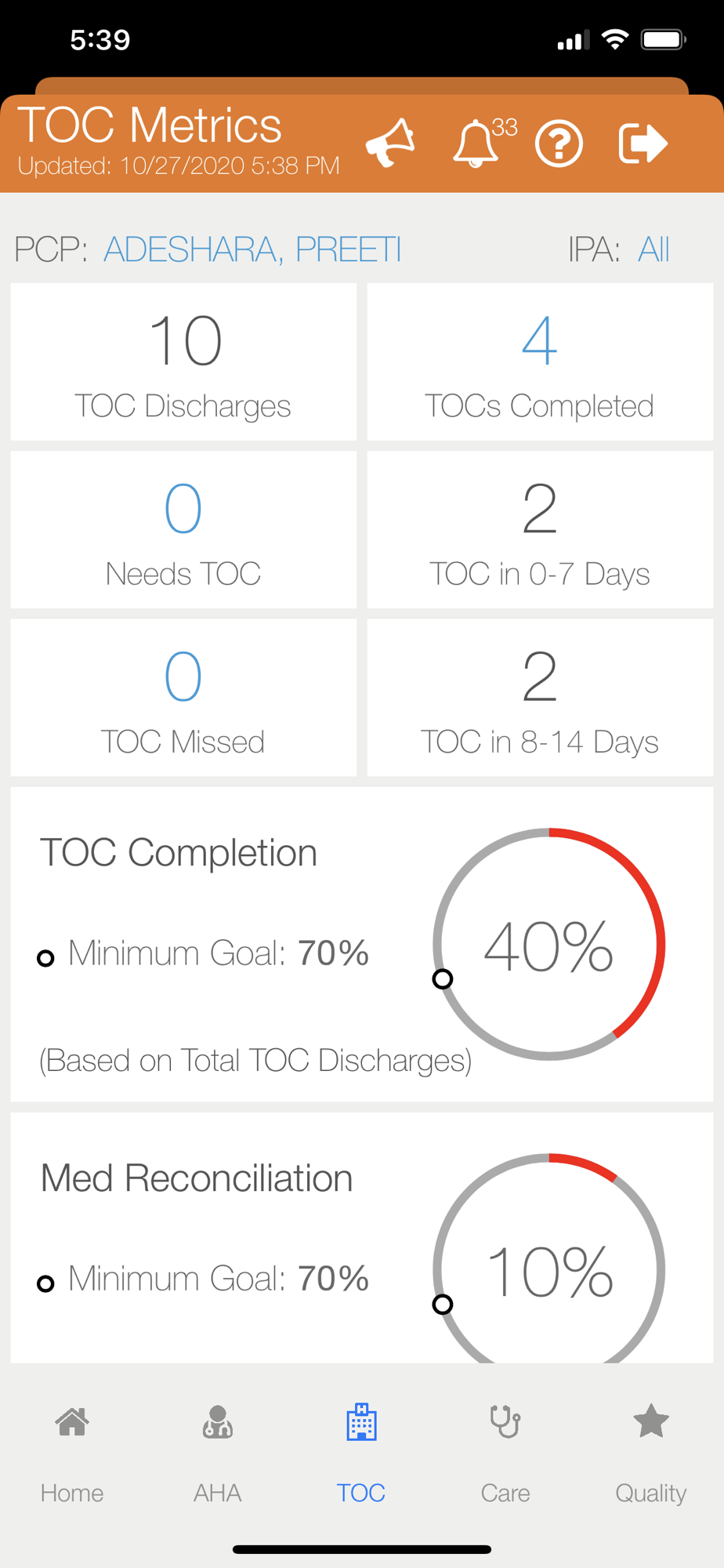Tap the TOC in 8-14 Days tile
724x1568 pixels.
(540, 698)
